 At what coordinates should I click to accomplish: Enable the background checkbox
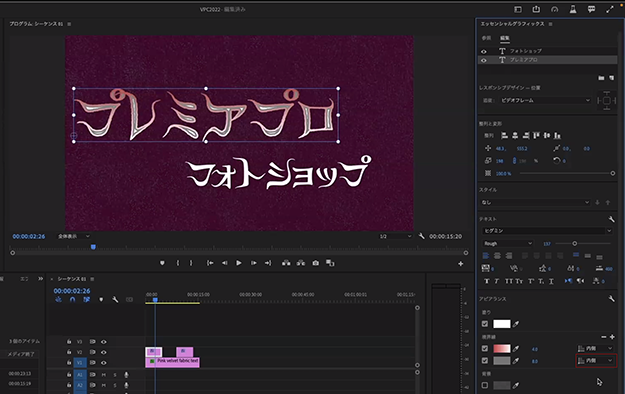(485, 385)
